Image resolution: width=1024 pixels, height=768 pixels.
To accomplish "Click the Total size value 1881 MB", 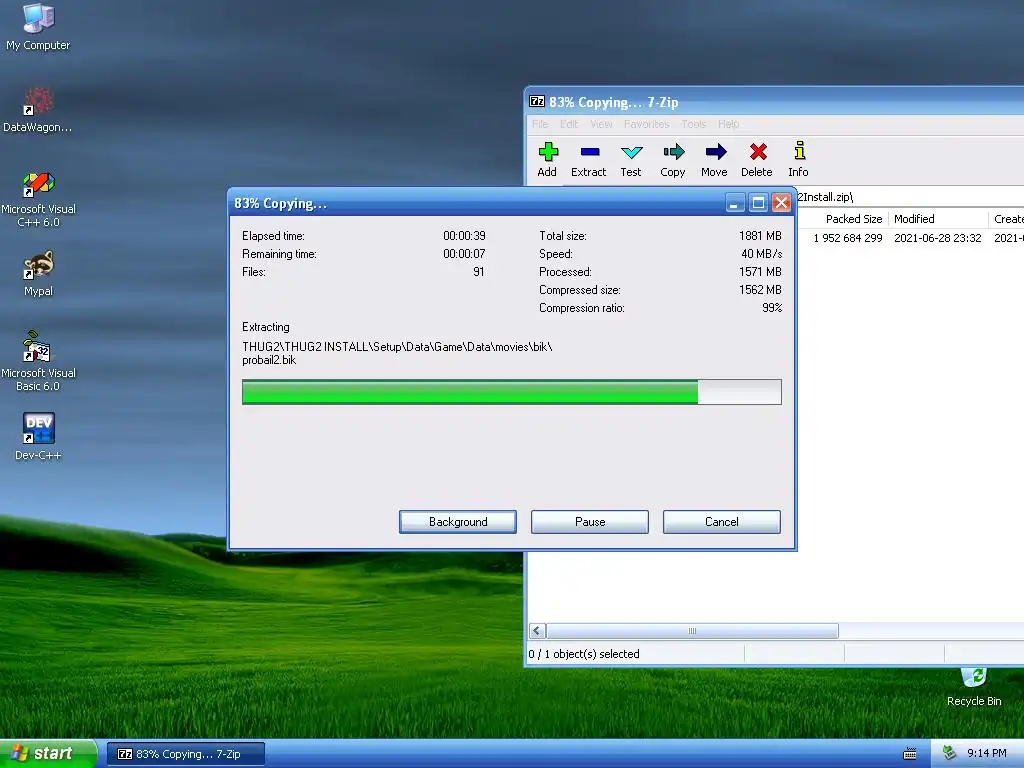I will (x=760, y=236).
